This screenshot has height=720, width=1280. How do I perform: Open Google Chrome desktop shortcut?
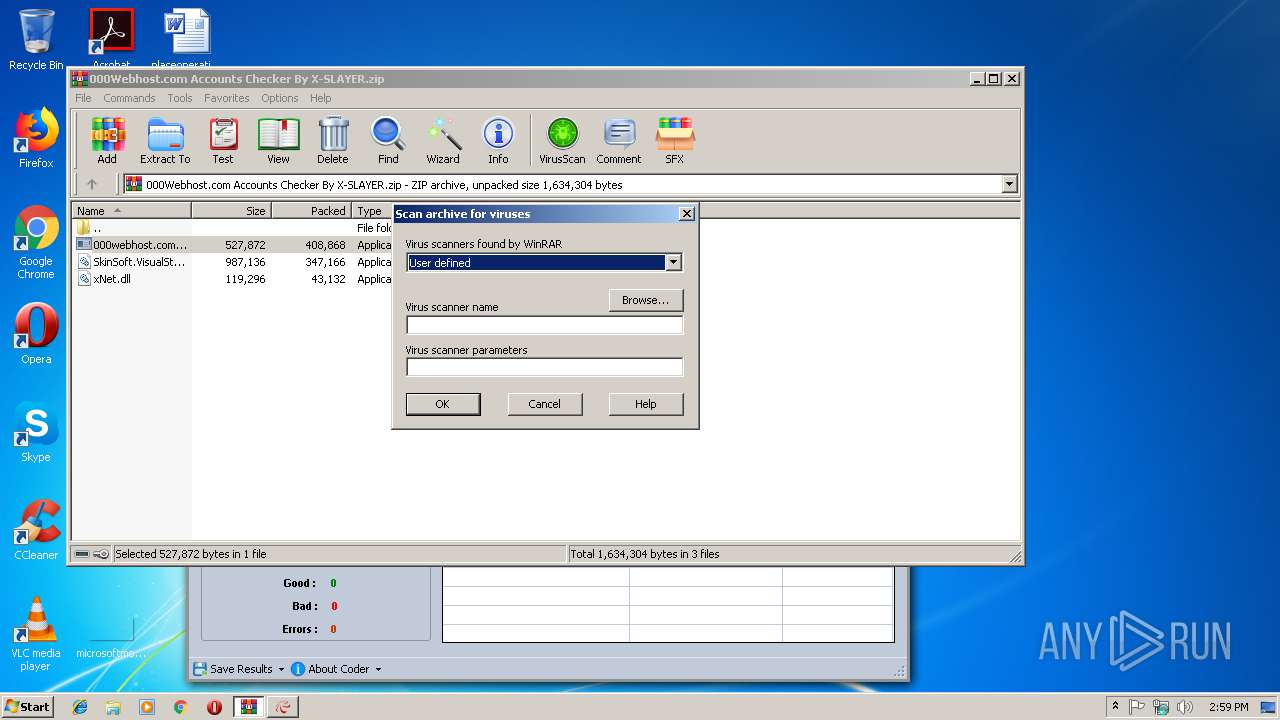pos(36,242)
